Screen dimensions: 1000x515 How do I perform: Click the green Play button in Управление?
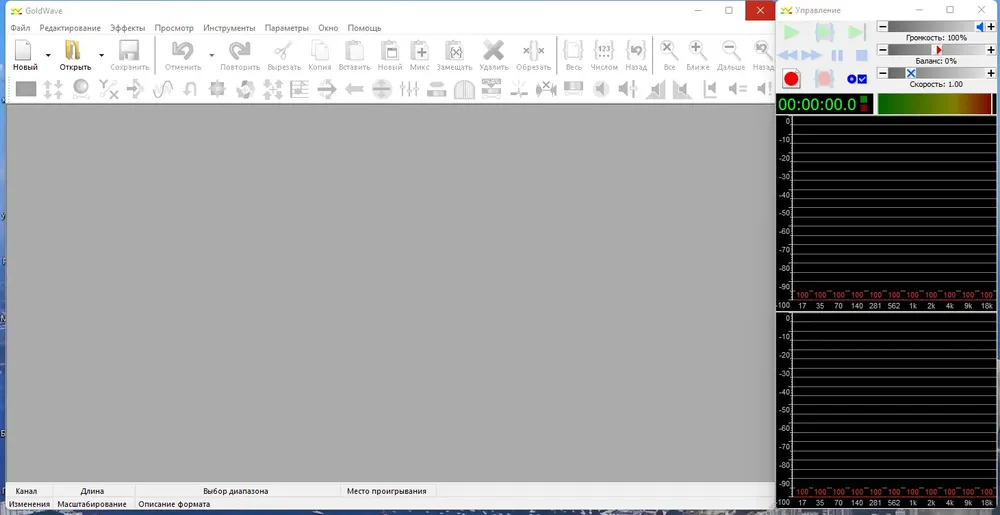pos(791,32)
